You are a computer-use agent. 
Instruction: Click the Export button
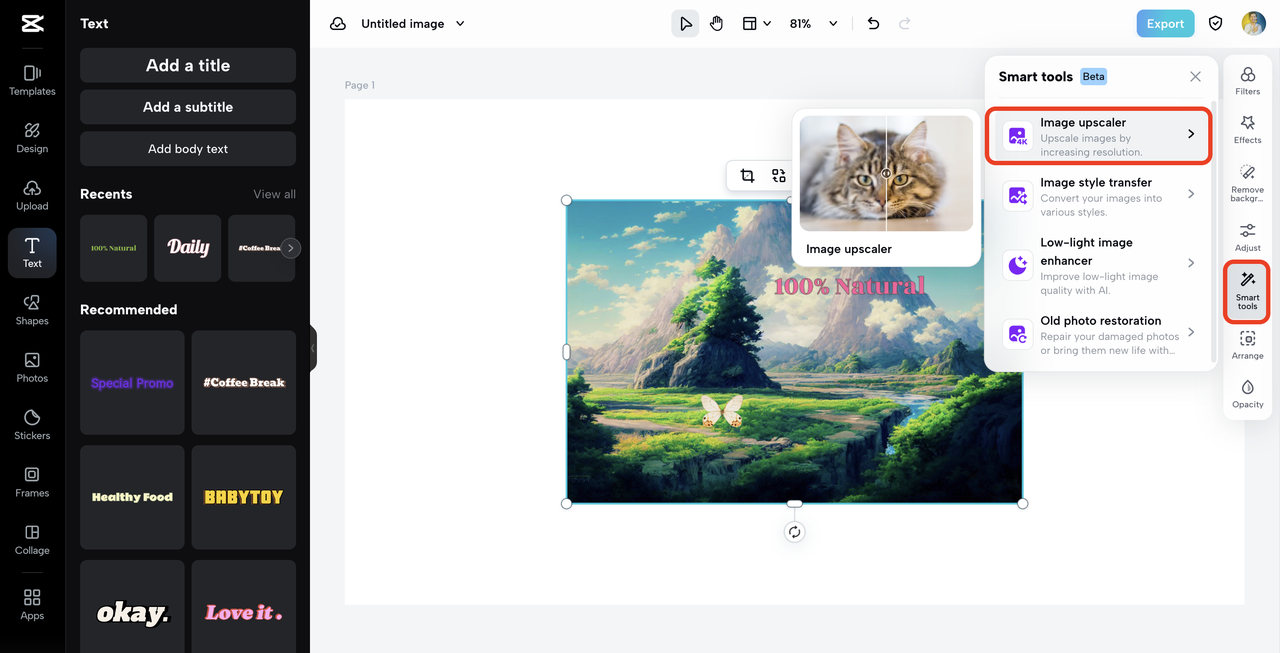(x=1165, y=24)
